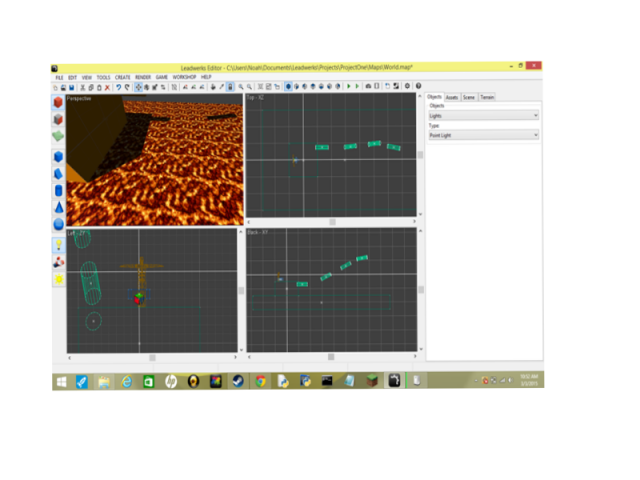Viewport: 640px width, 480px height.
Task: Click the help question mark icon
Action: coord(417,87)
